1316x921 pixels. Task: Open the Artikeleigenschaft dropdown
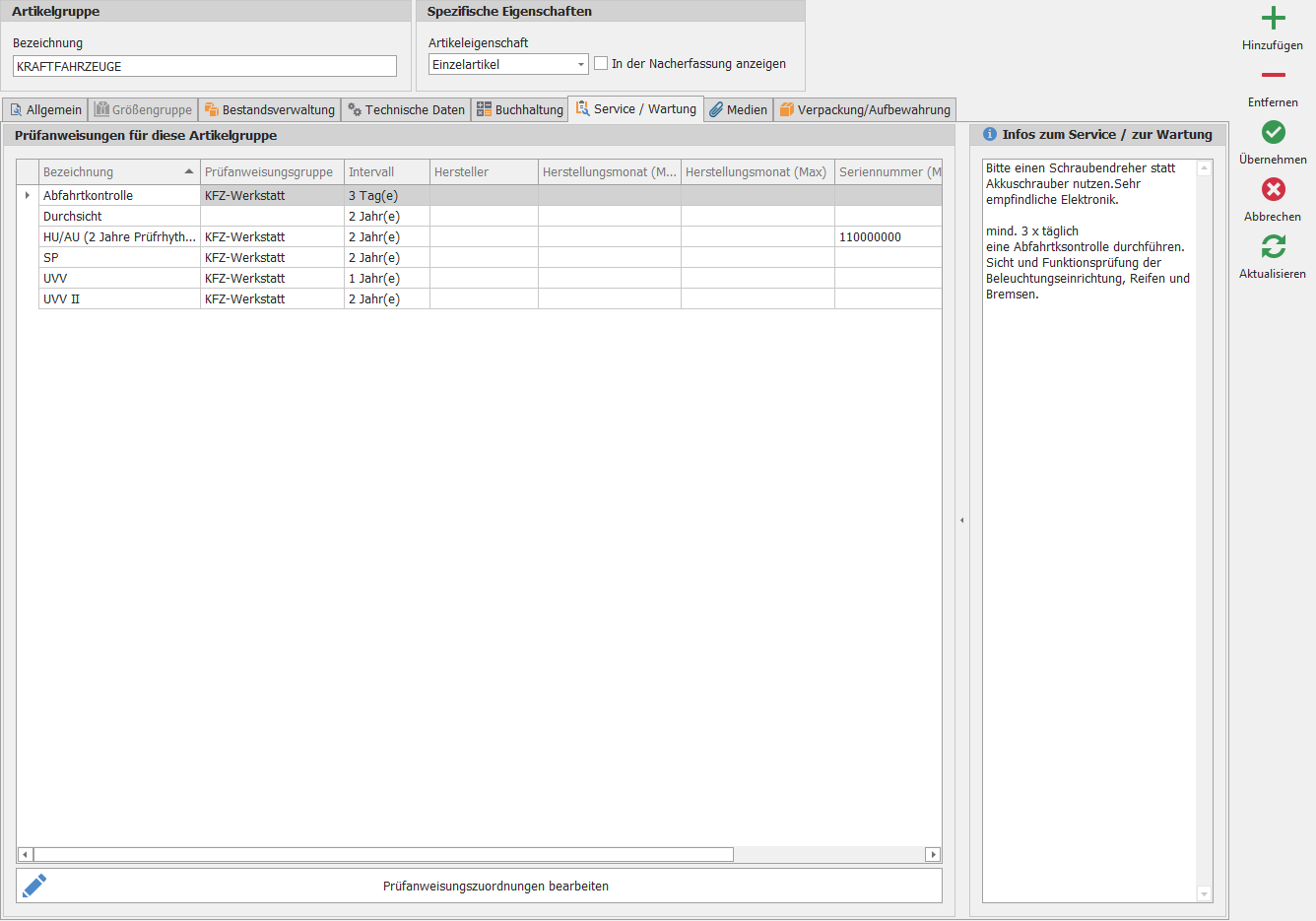coord(580,64)
